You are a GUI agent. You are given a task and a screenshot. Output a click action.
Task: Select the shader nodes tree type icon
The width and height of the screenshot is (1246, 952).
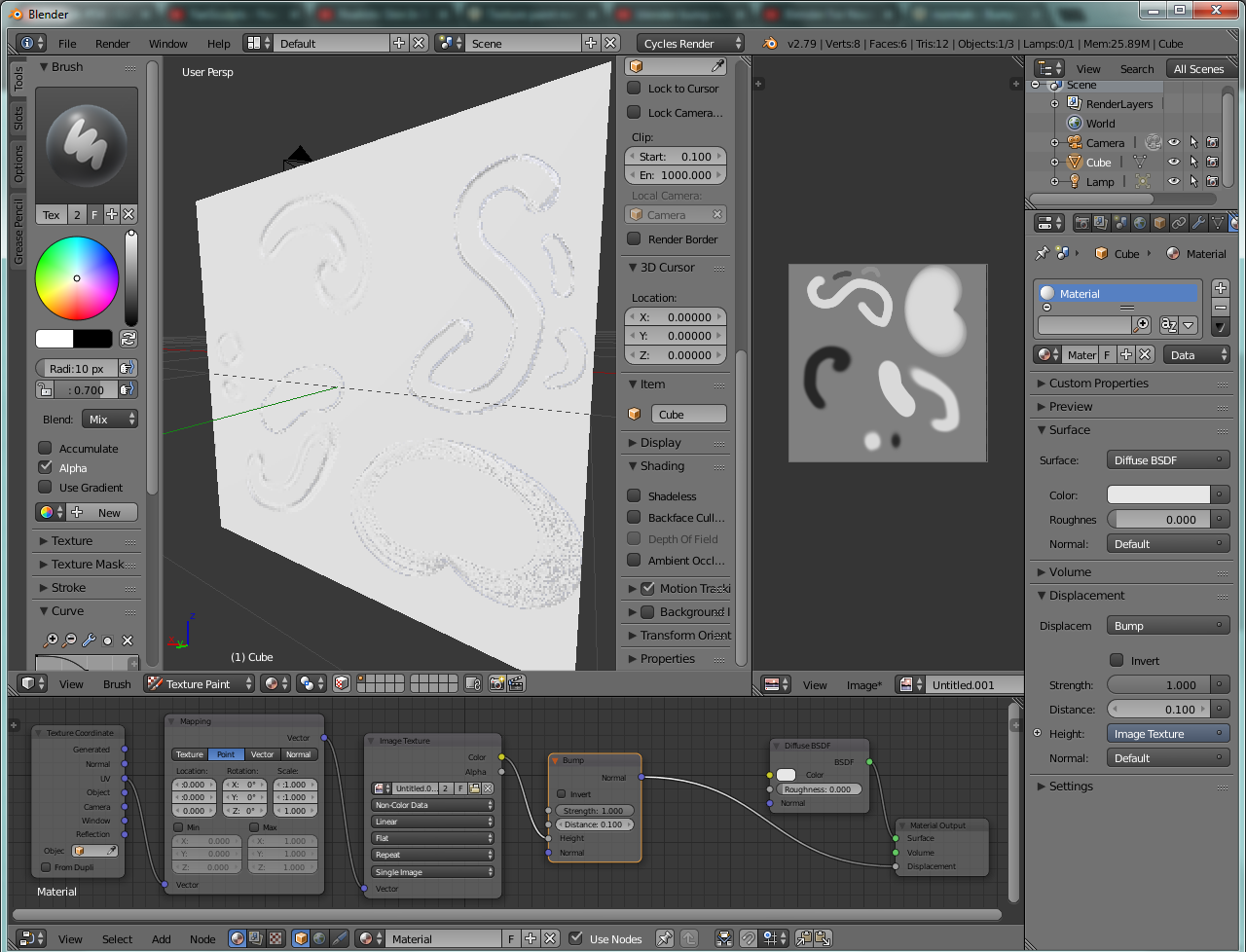[x=238, y=938]
